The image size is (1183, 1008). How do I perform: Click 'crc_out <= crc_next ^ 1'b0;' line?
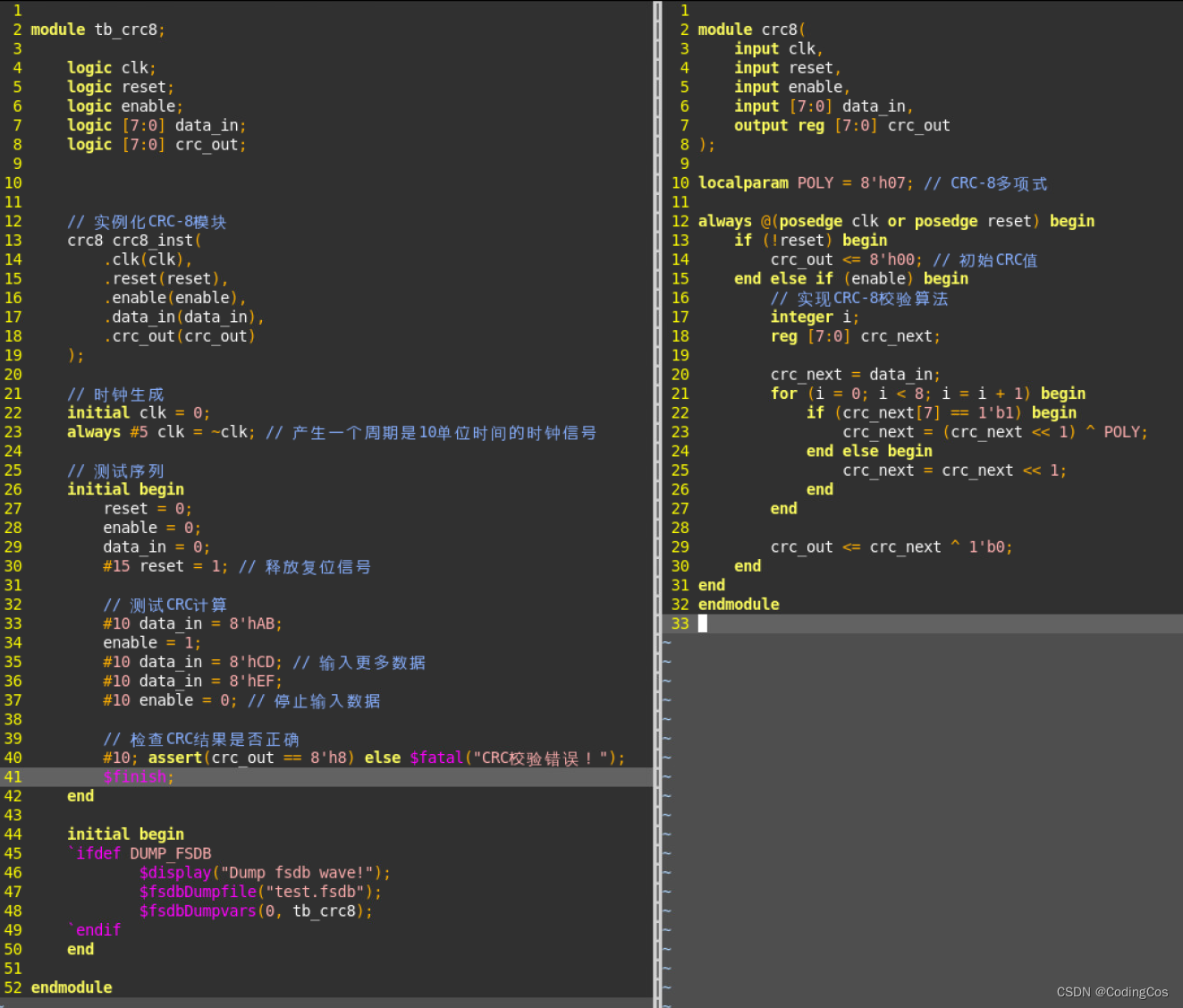(x=891, y=547)
